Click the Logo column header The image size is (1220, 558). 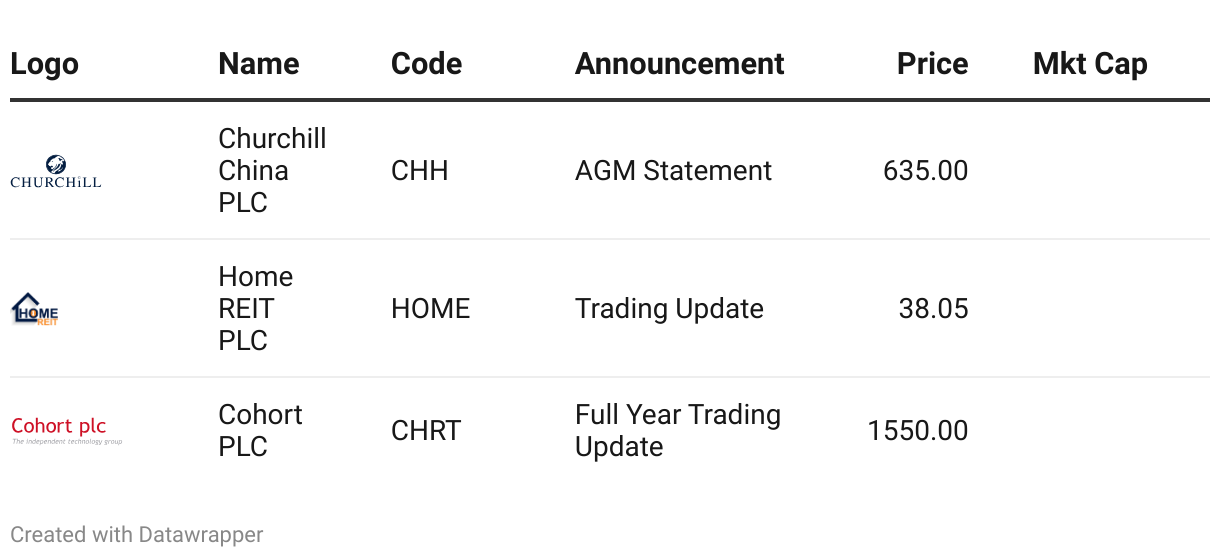click(44, 64)
